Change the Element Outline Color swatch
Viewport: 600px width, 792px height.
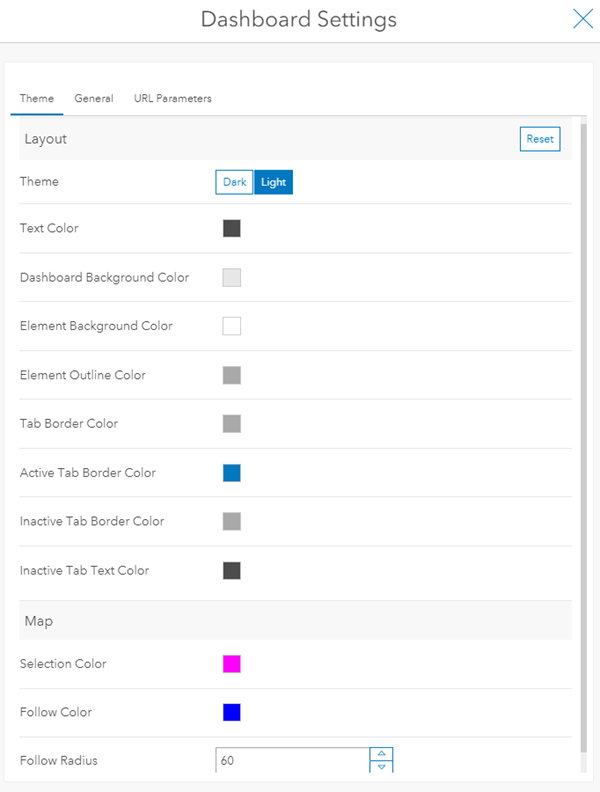pyautogui.click(x=232, y=375)
